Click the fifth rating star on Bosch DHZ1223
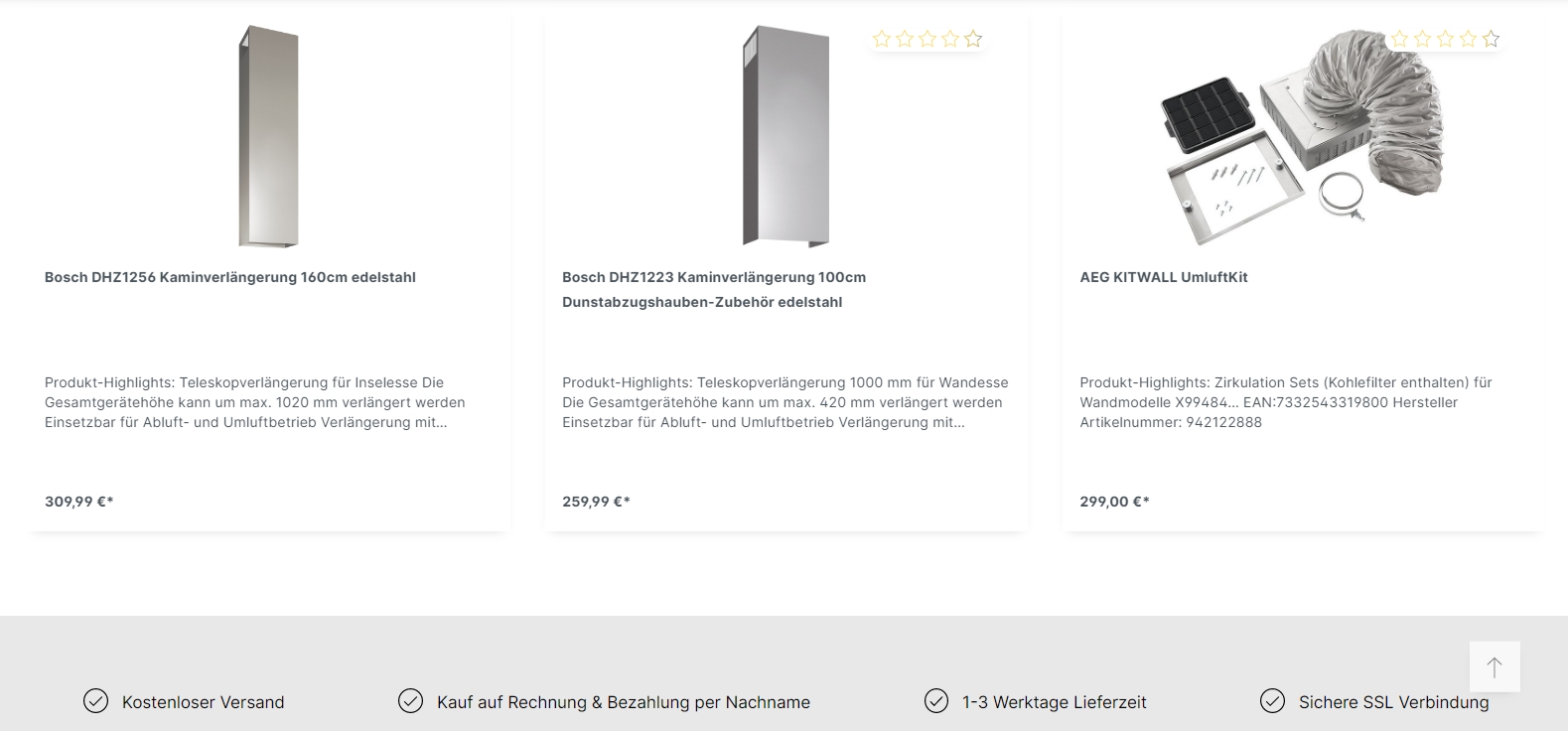This screenshot has width=1568, height=731. click(973, 39)
